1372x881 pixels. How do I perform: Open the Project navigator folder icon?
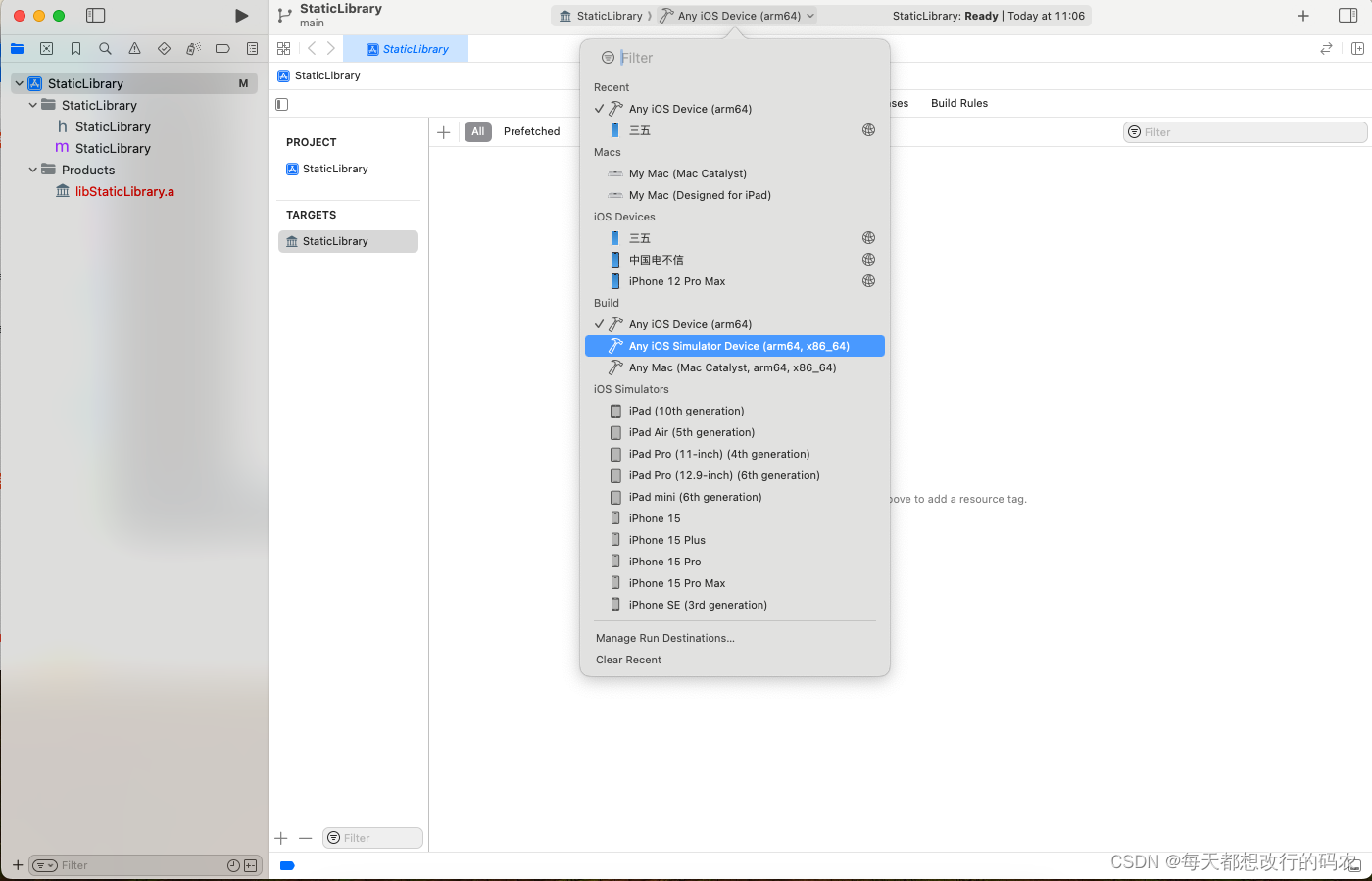click(17, 48)
